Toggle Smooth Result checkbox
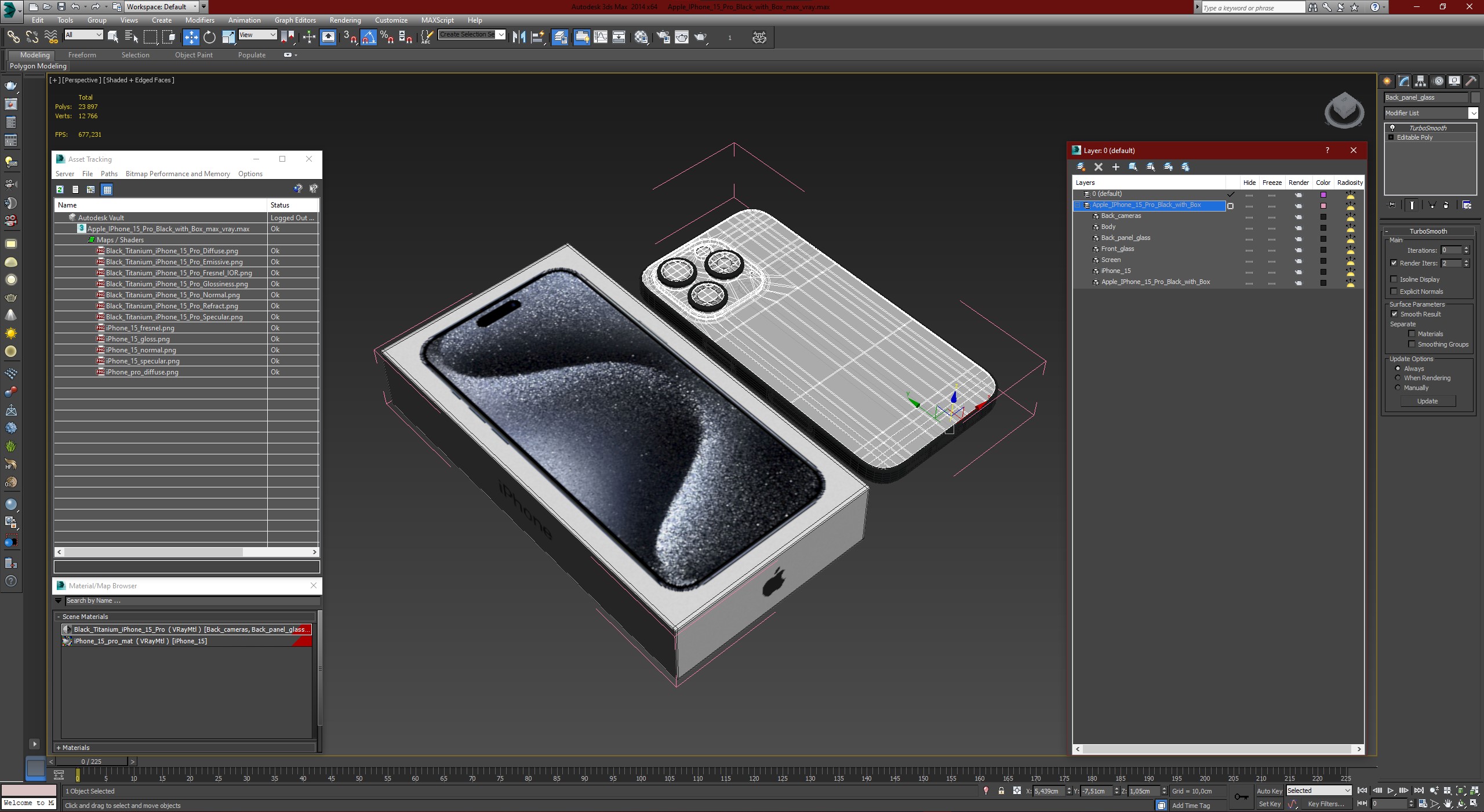This screenshot has height=812, width=1484. [1394, 314]
